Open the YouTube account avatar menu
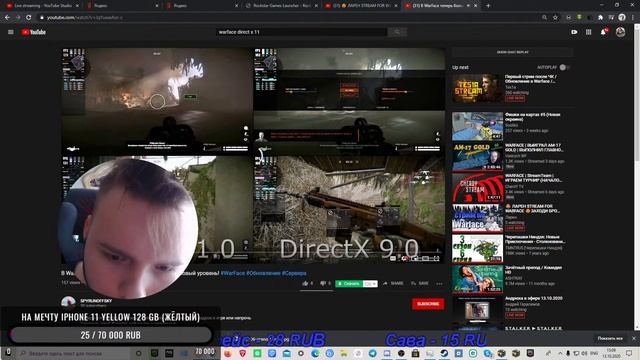Screen dimensions: 640x360 tap(620, 32)
